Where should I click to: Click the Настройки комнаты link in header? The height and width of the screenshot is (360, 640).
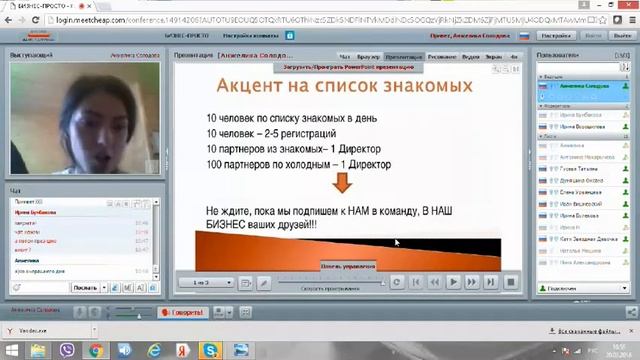[x=251, y=36]
